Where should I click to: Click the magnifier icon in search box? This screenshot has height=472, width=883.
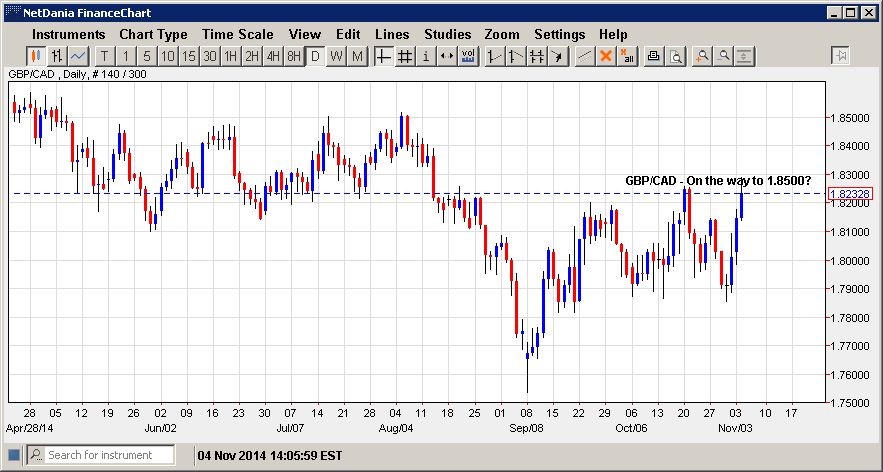(36, 455)
